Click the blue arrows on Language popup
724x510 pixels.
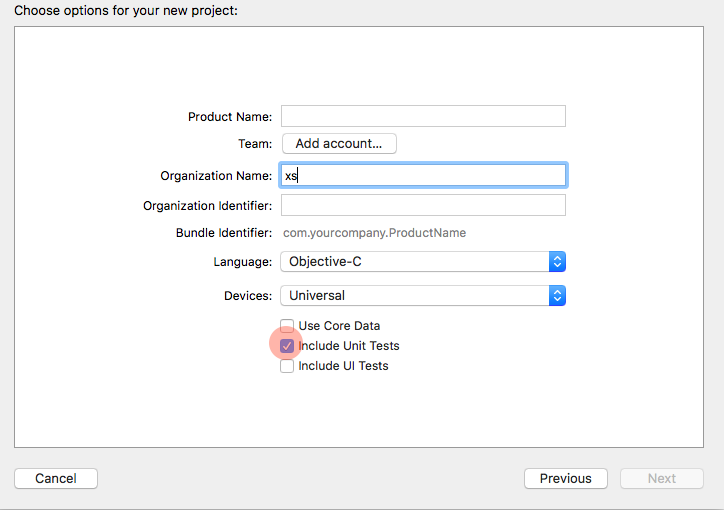(x=558, y=262)
